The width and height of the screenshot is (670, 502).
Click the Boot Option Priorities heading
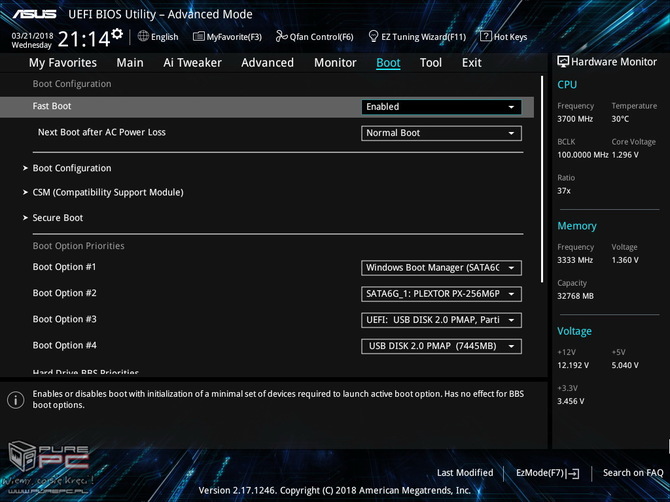tap(79, 246)
